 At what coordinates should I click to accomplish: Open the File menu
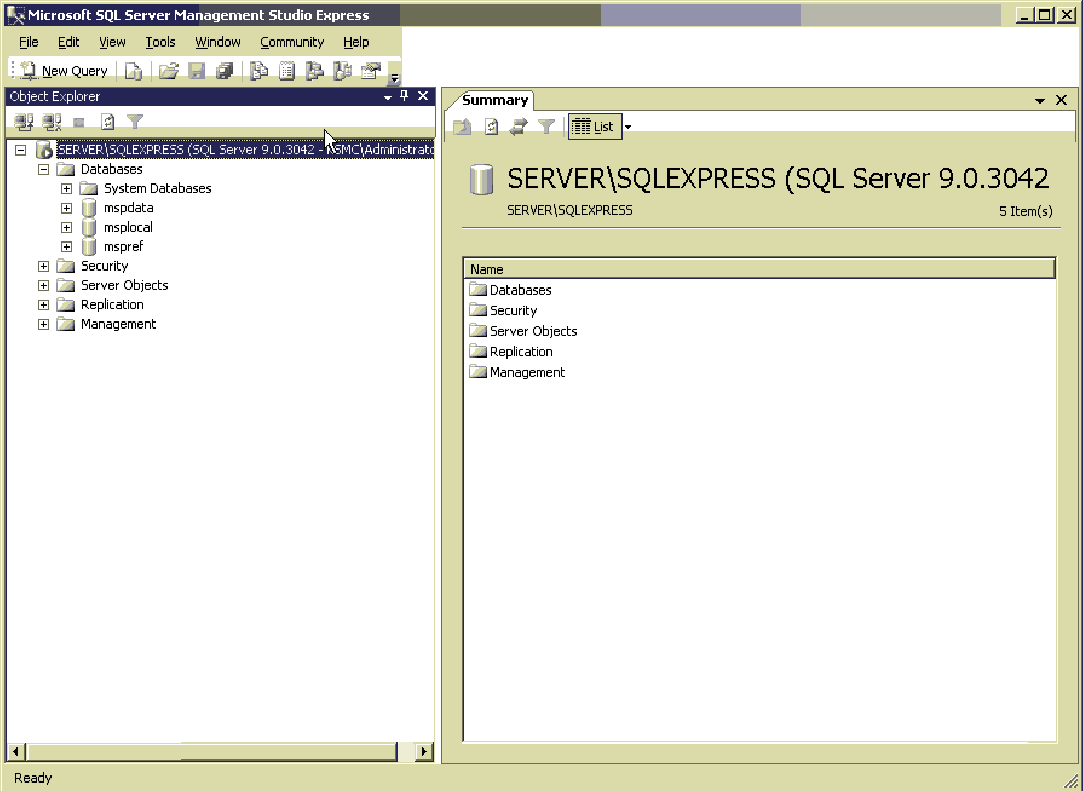coord(28,42)
